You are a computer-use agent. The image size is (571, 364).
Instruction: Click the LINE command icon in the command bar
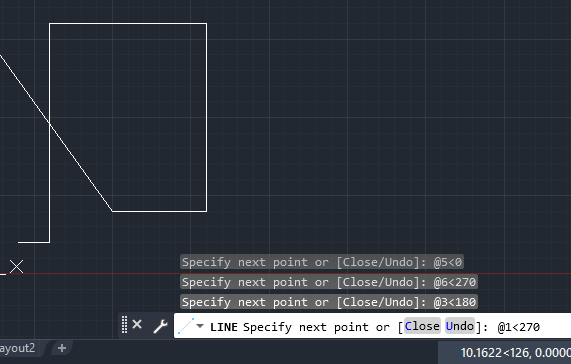tap(186, 326)
